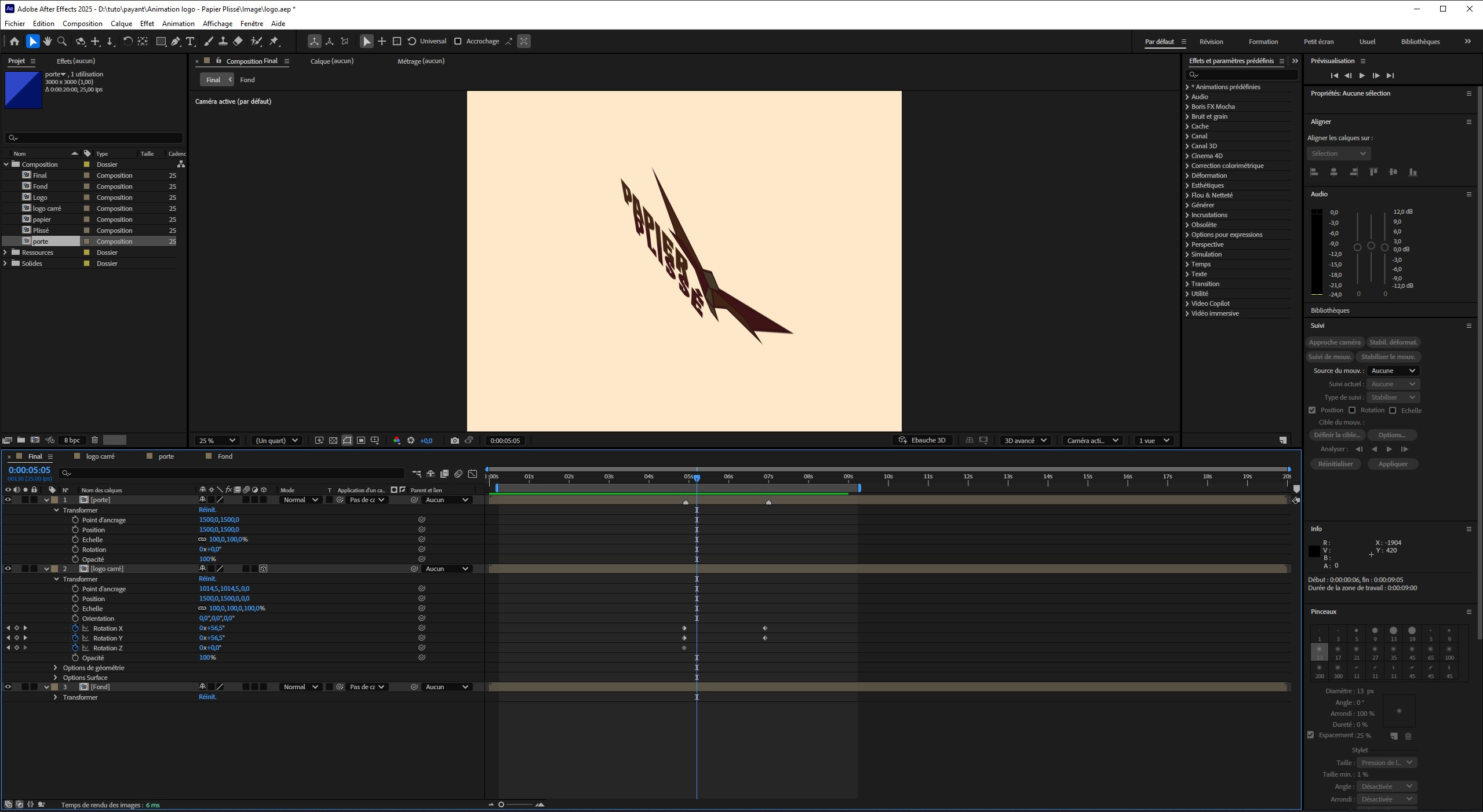Screen dimensions: 1483x812
Task: Step to next frame in Preview panel
Action: (x=1376, y=75)
